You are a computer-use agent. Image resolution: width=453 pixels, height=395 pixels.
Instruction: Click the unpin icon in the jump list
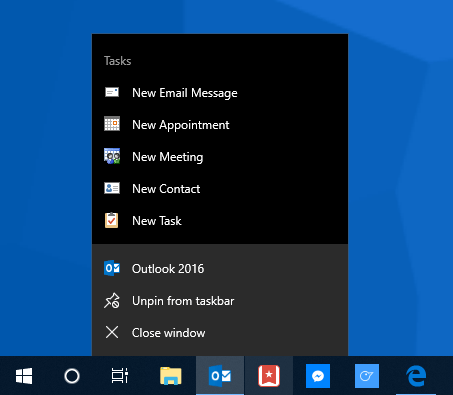coord(112,301)
